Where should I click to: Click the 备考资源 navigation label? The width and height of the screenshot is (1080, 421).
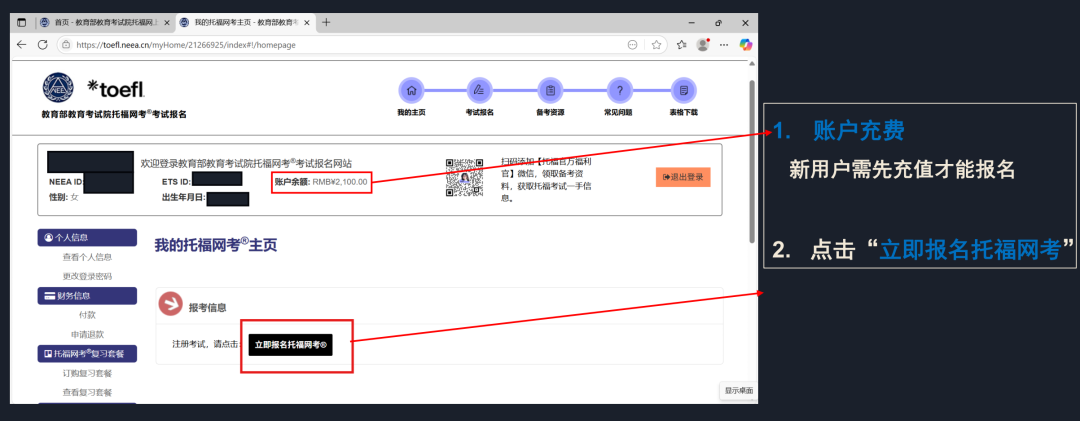[x=550, y=112]
